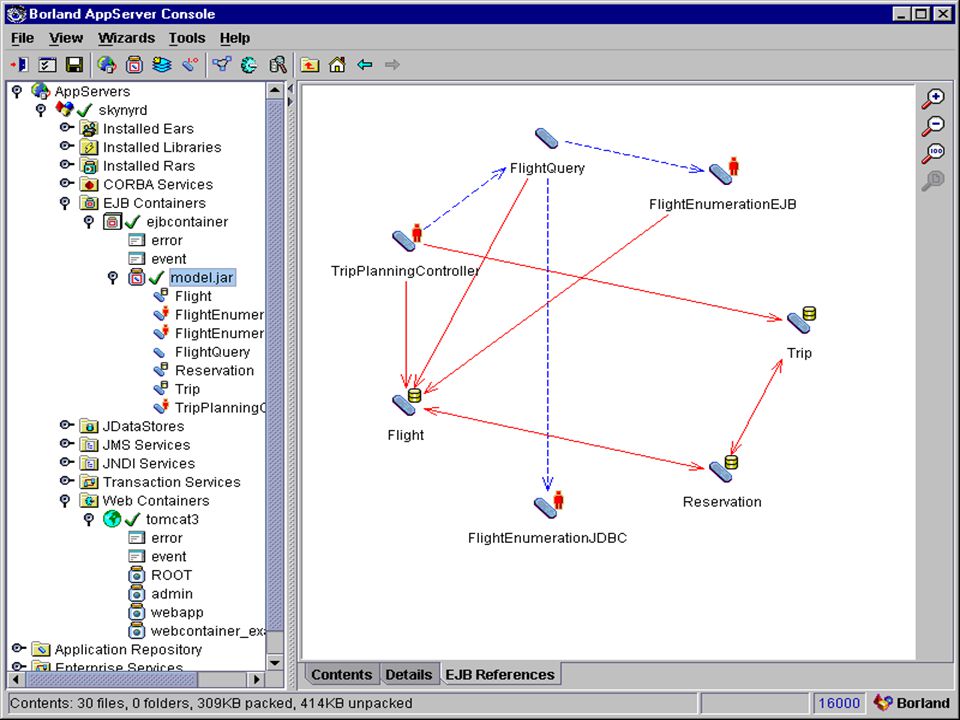
Task: Click the Trip entity bean node
Action: click(801, 320)
